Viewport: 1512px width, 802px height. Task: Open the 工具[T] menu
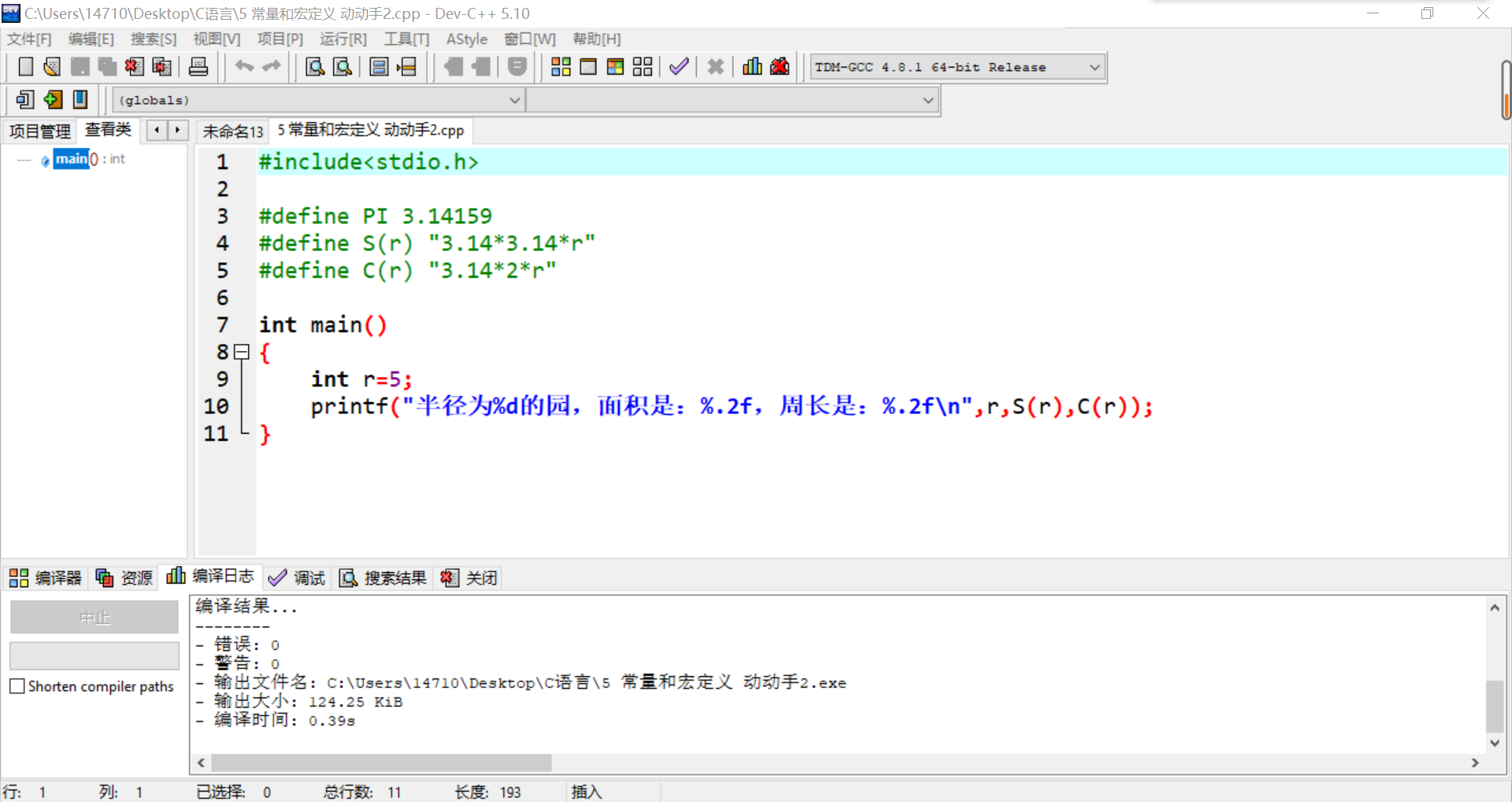tap(406, 39)
